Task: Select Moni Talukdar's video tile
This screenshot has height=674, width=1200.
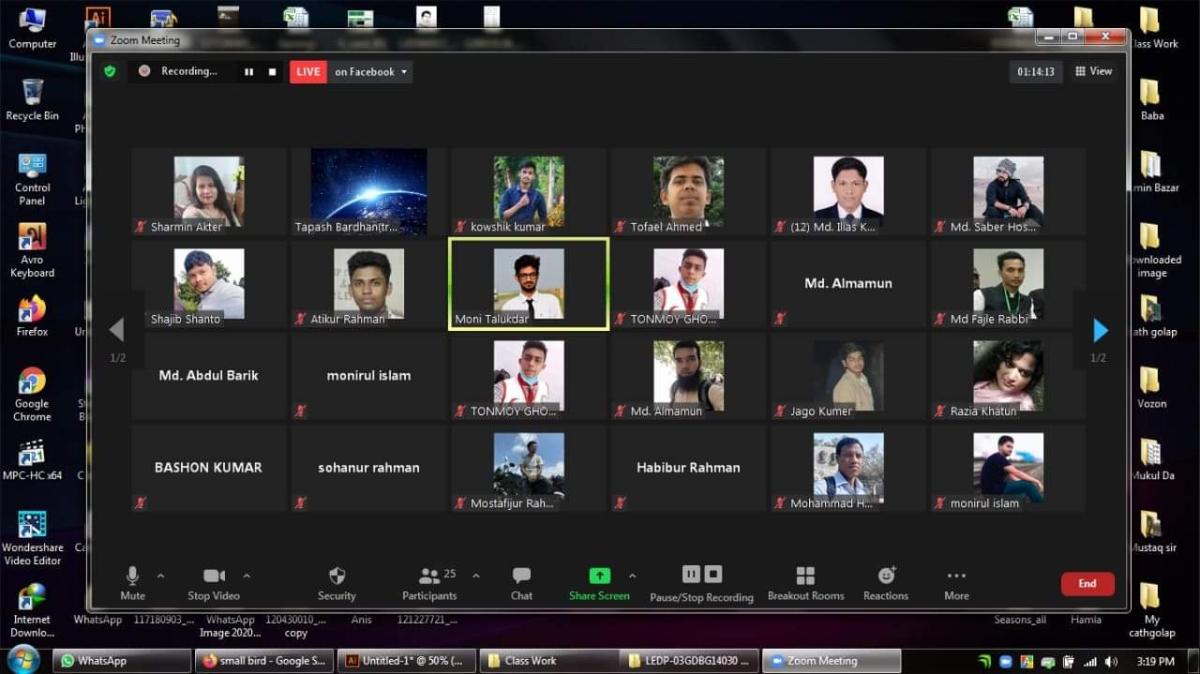Action: pyautogui.click(x=528, y=284)
